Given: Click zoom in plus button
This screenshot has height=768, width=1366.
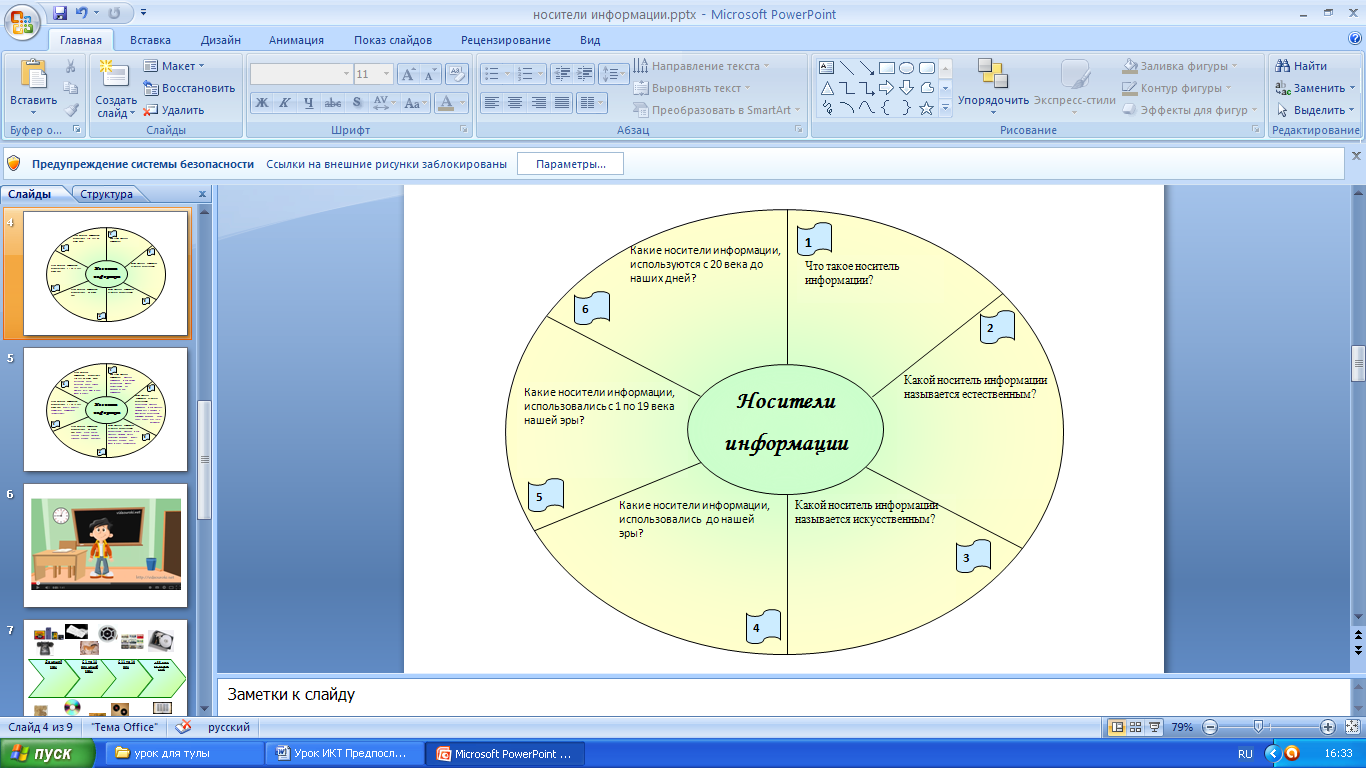Looking at the screenshot, I should [1328, 727].
